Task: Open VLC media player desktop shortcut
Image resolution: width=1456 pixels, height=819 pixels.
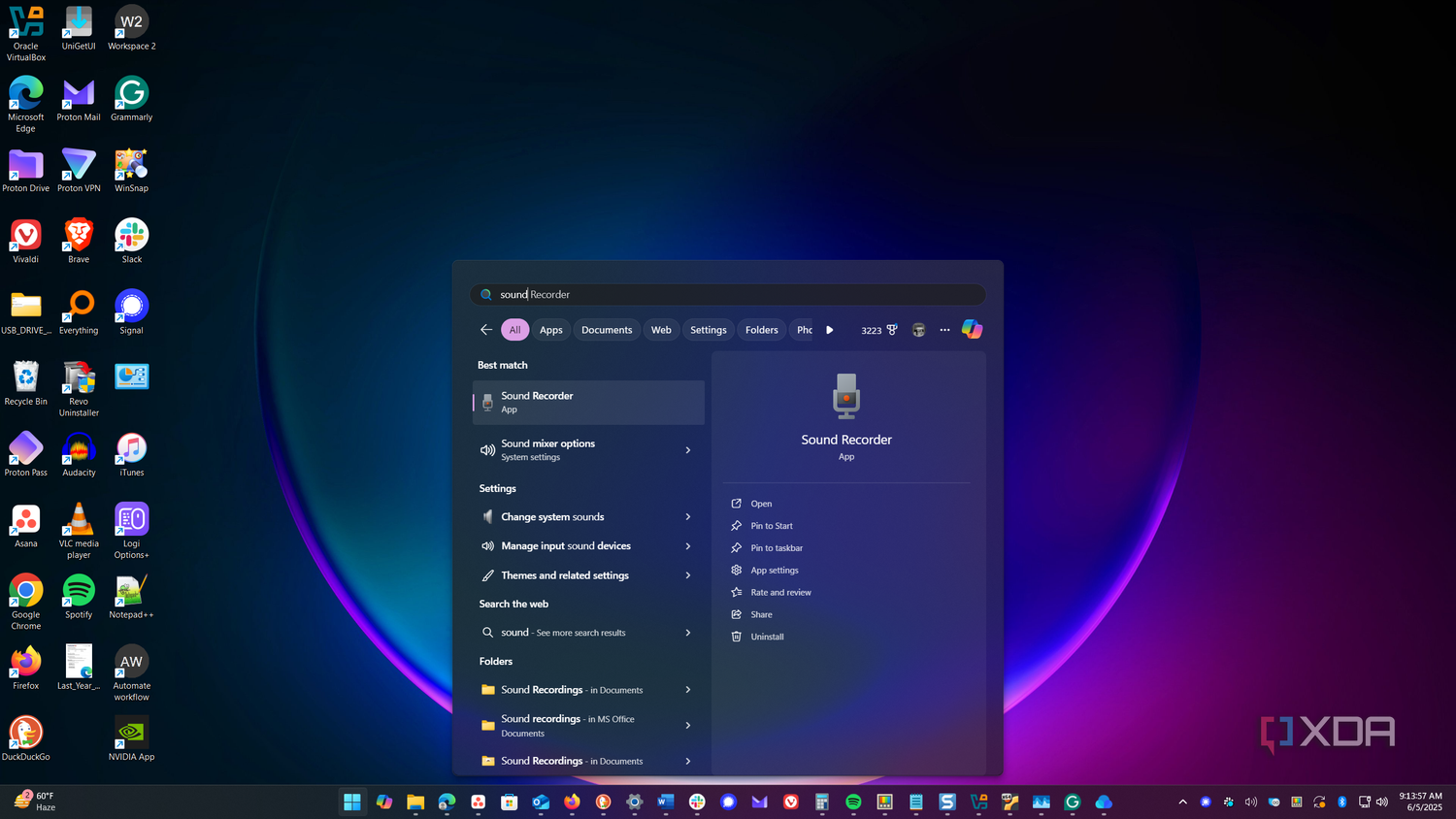Action: (79, 531)
